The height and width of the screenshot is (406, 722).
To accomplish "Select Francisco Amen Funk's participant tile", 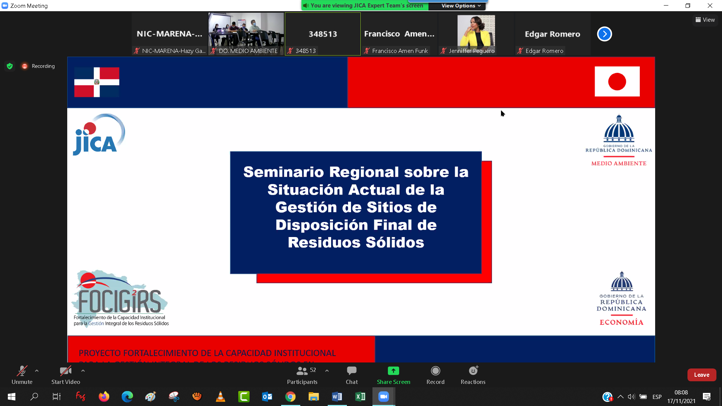I will [399, 34].
